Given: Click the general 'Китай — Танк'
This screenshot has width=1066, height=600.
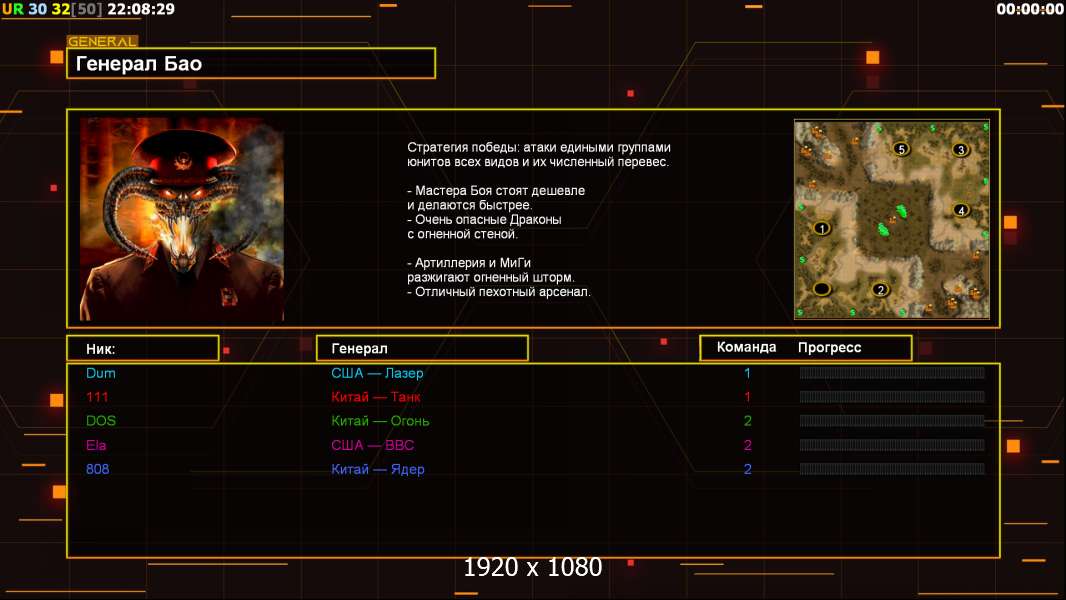Looking at the screenshot, I should 376,397.
